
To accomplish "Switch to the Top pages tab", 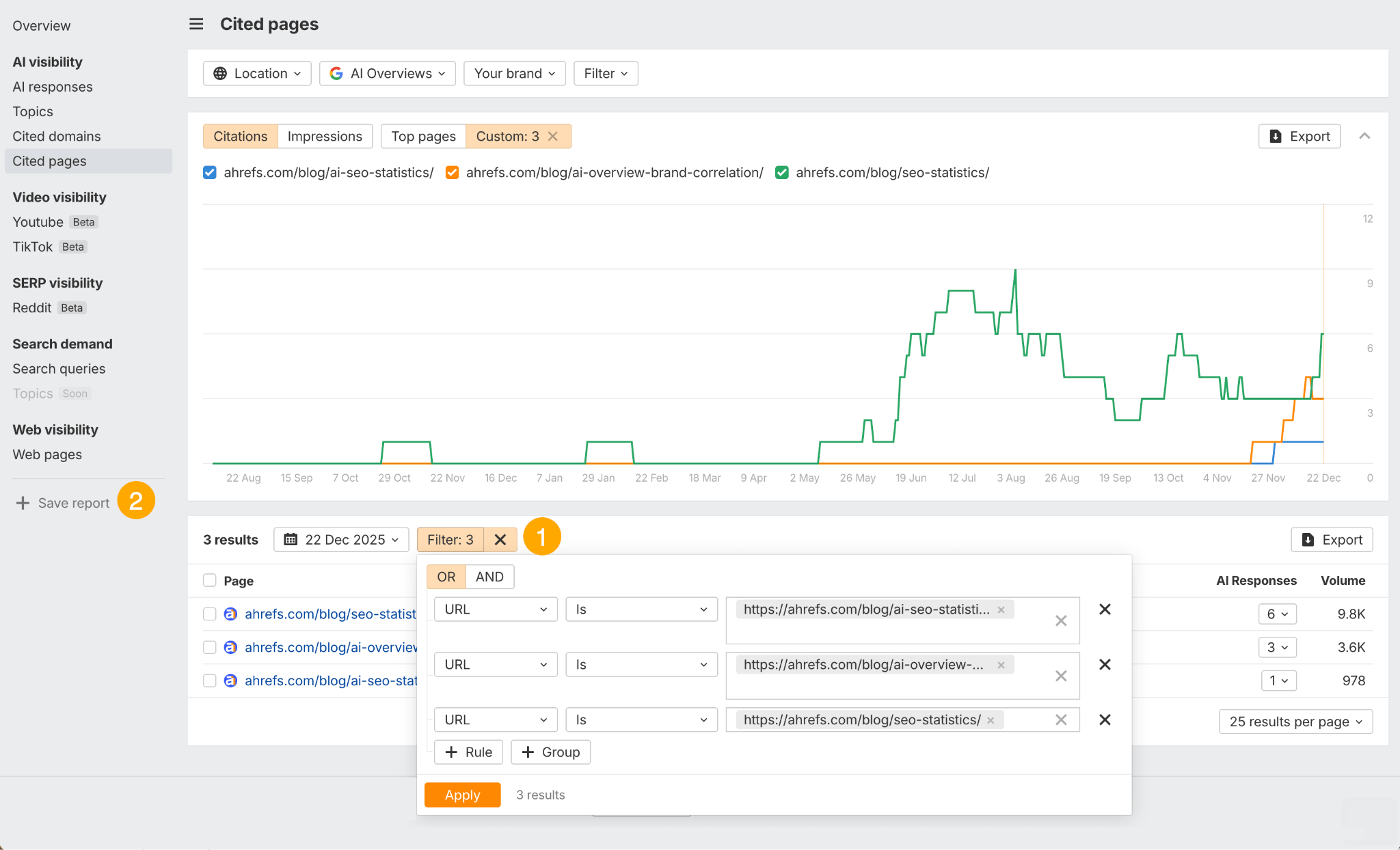I will pos(423,136).
